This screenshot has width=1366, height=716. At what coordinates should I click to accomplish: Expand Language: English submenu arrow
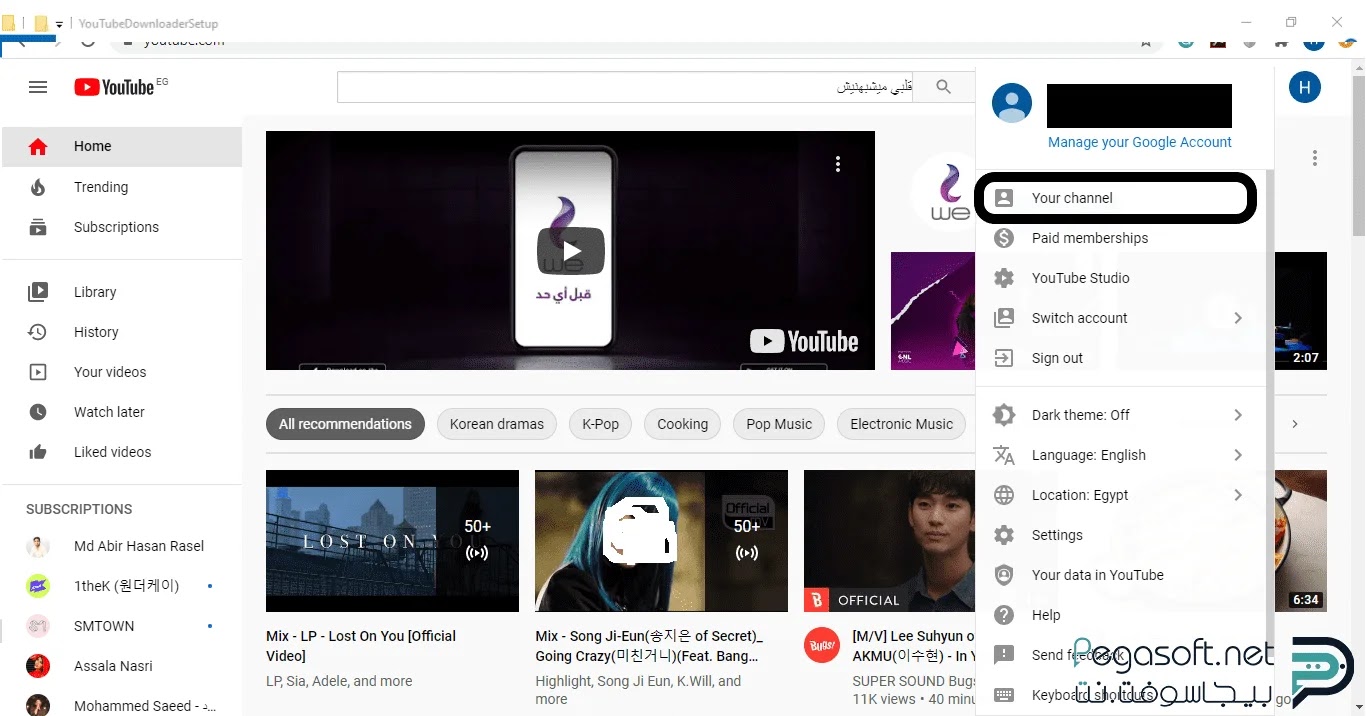point(1238,455)
